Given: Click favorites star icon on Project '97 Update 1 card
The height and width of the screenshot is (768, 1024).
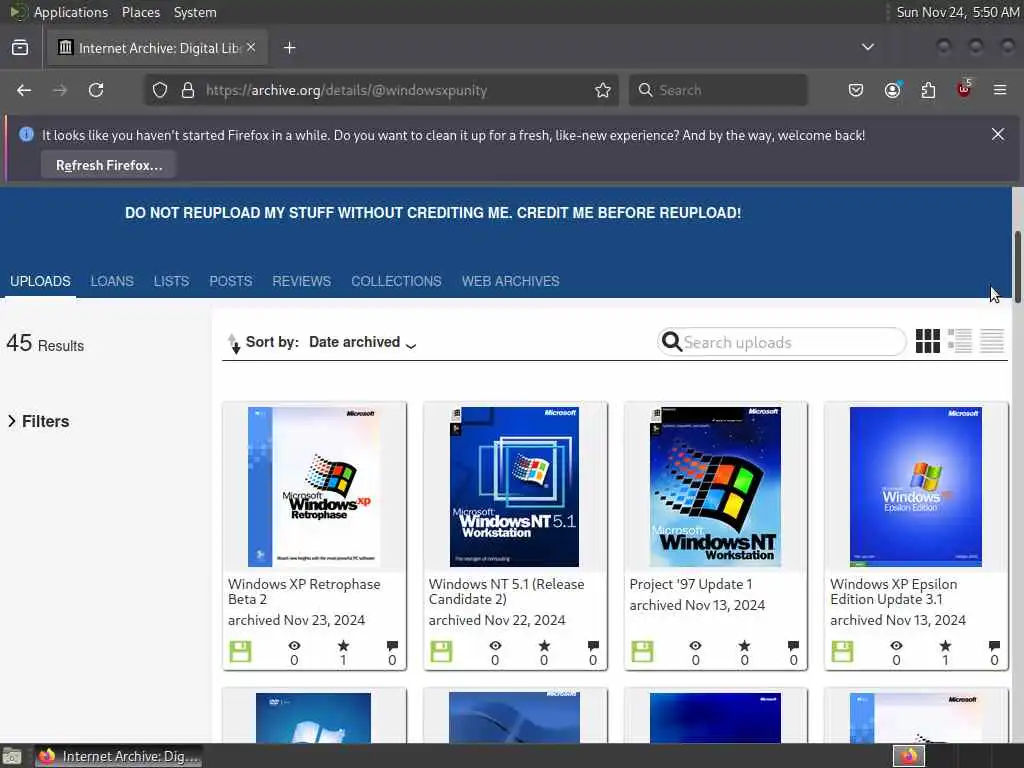Looking at the screenshot, I should 744,646.
